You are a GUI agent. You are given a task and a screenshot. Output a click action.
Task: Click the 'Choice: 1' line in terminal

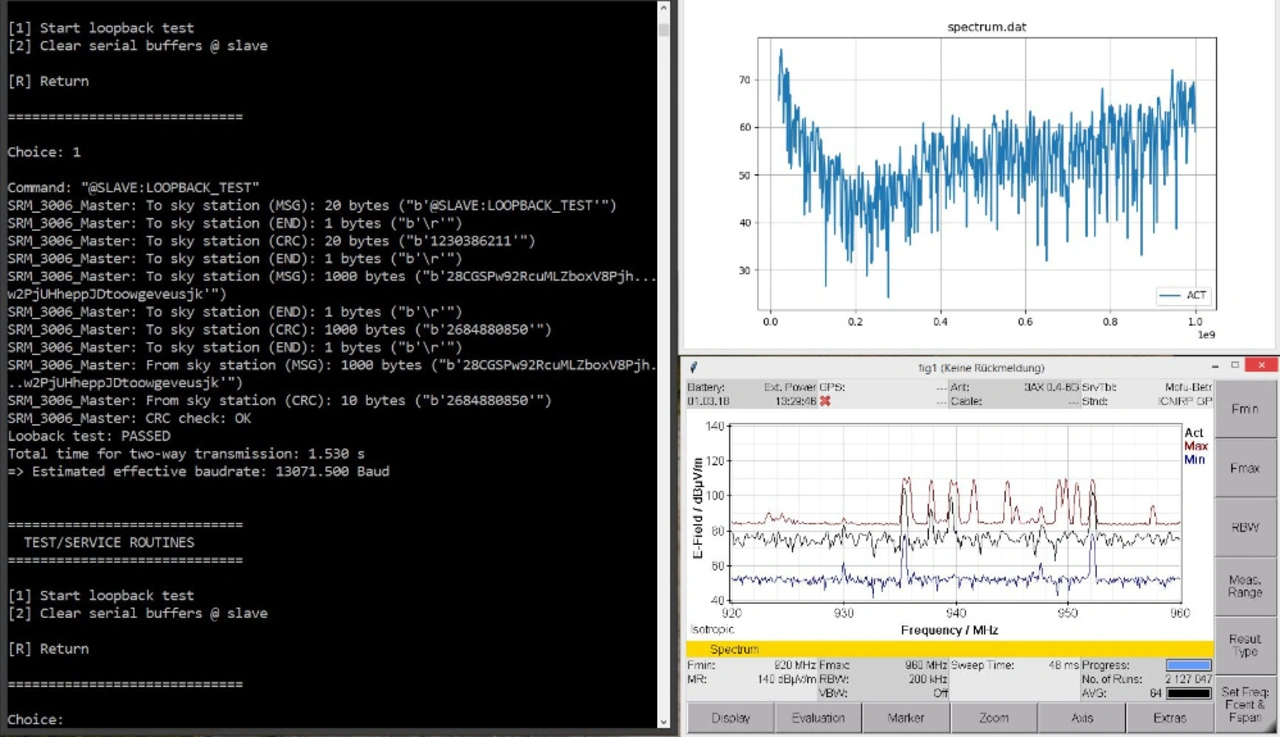(44, 152)
